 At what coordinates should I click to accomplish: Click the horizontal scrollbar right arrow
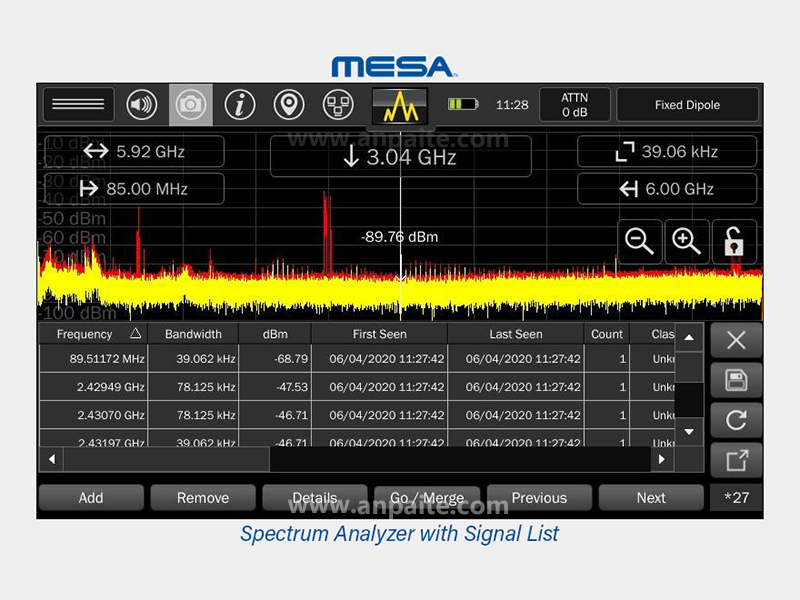[661, 459]
